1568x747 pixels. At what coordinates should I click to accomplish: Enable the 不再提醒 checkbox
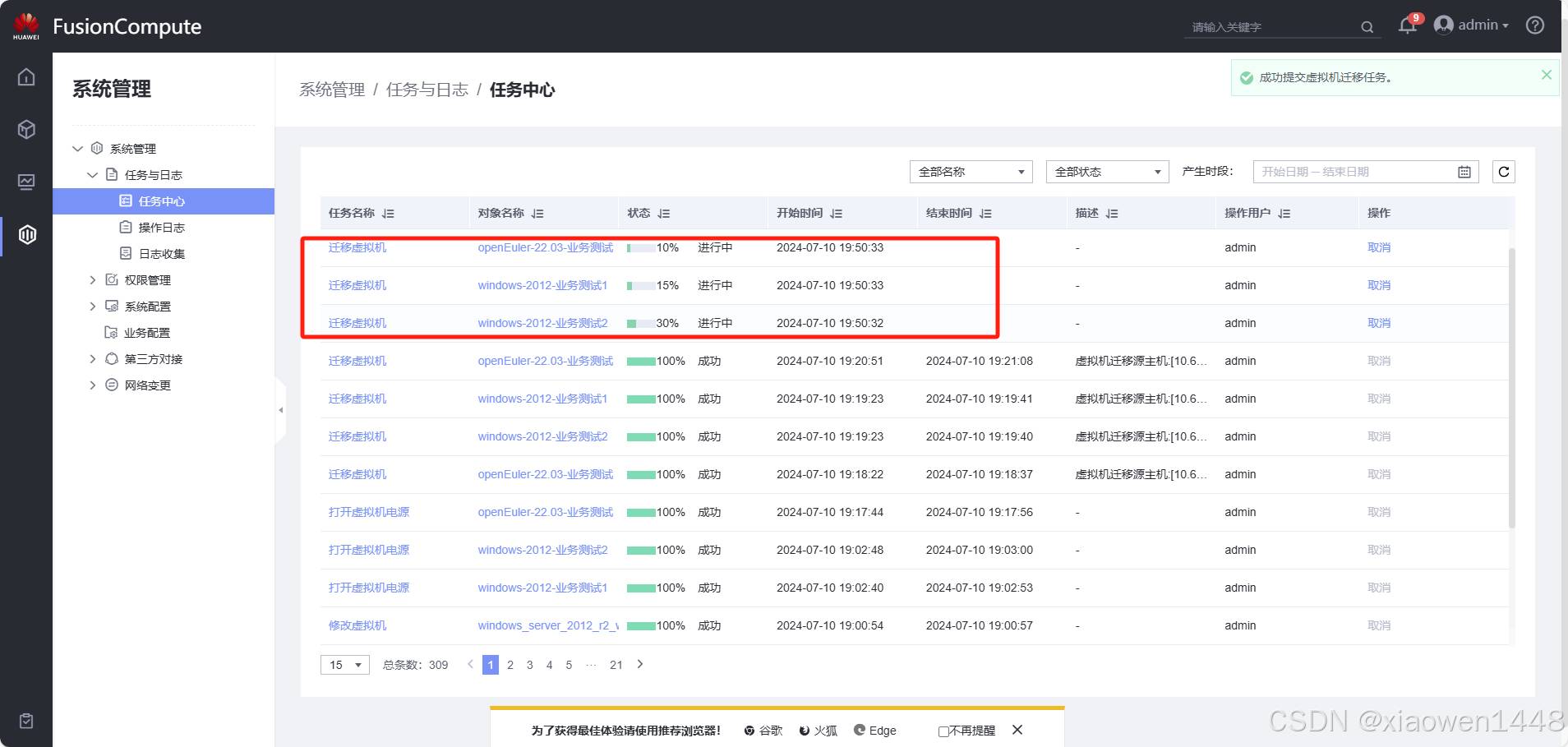point(943,731)
